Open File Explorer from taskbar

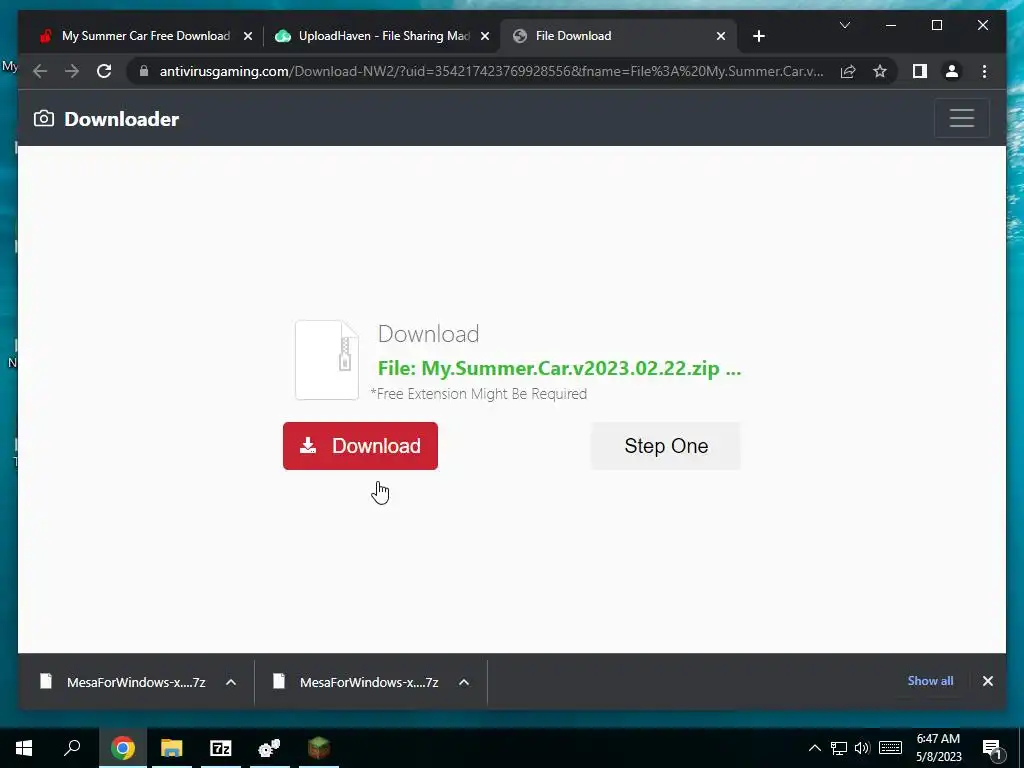(x=172, y=748)
